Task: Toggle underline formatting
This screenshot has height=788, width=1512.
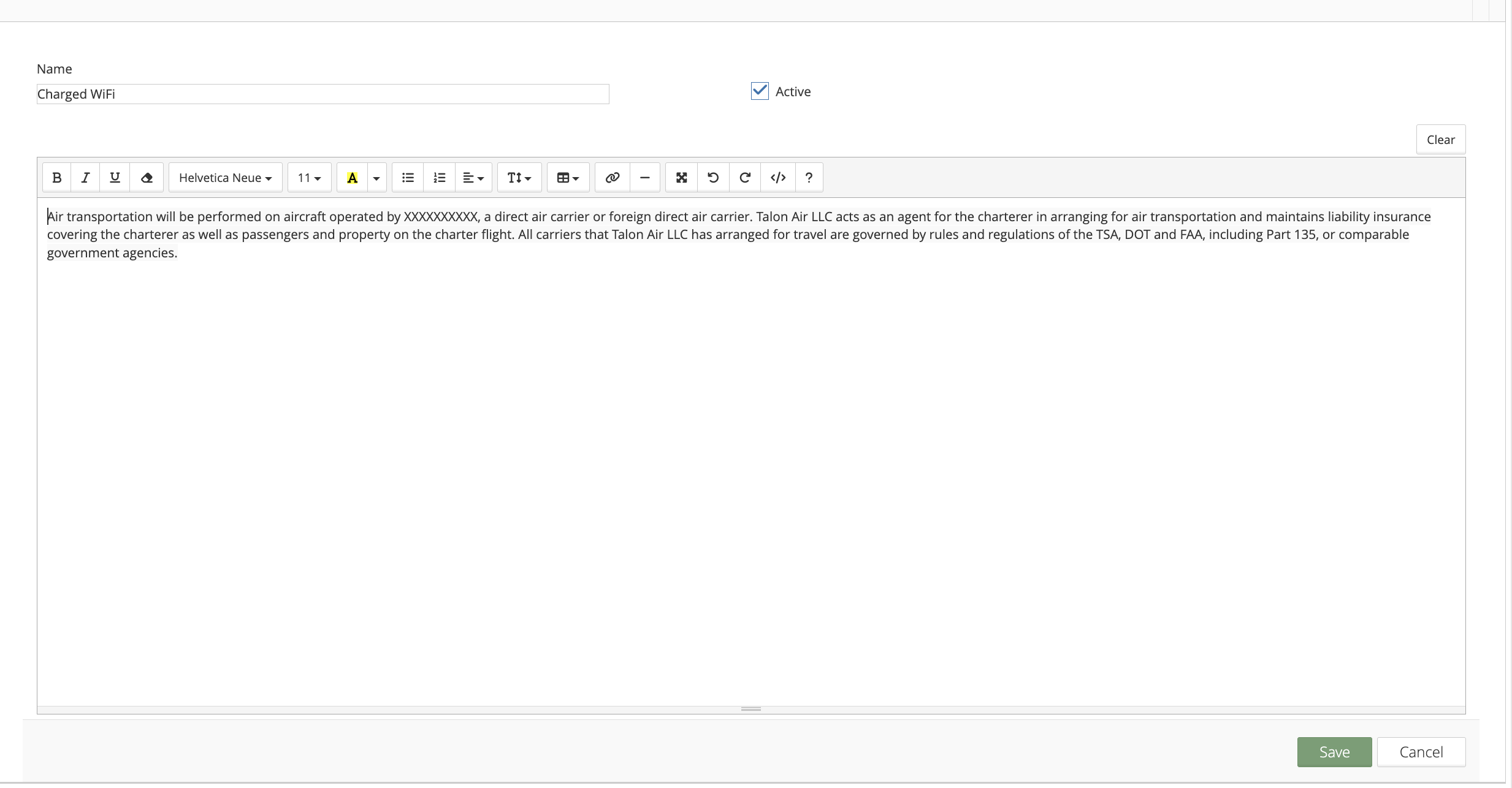Action: coord(115,178)
